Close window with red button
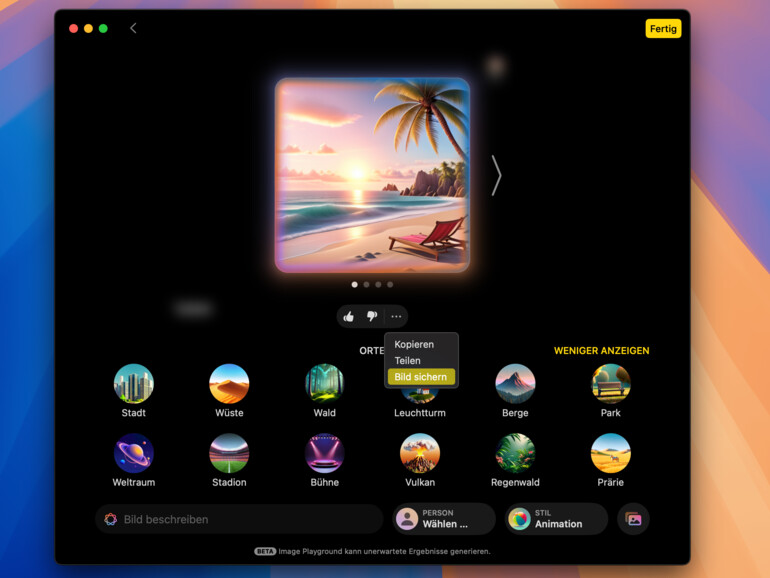The width and height of the screenshot is (770, 578). point(74,28)
